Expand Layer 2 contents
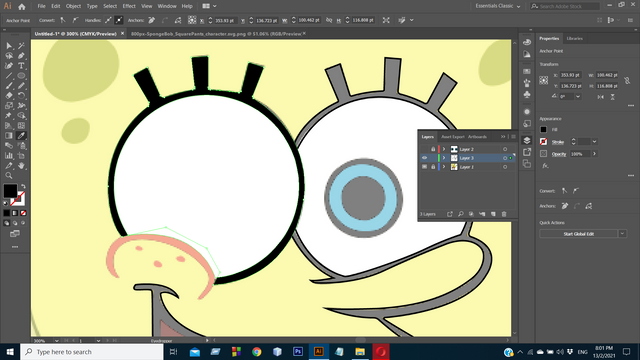The width and height of the screenshot is (640, 360). (444, 149)
